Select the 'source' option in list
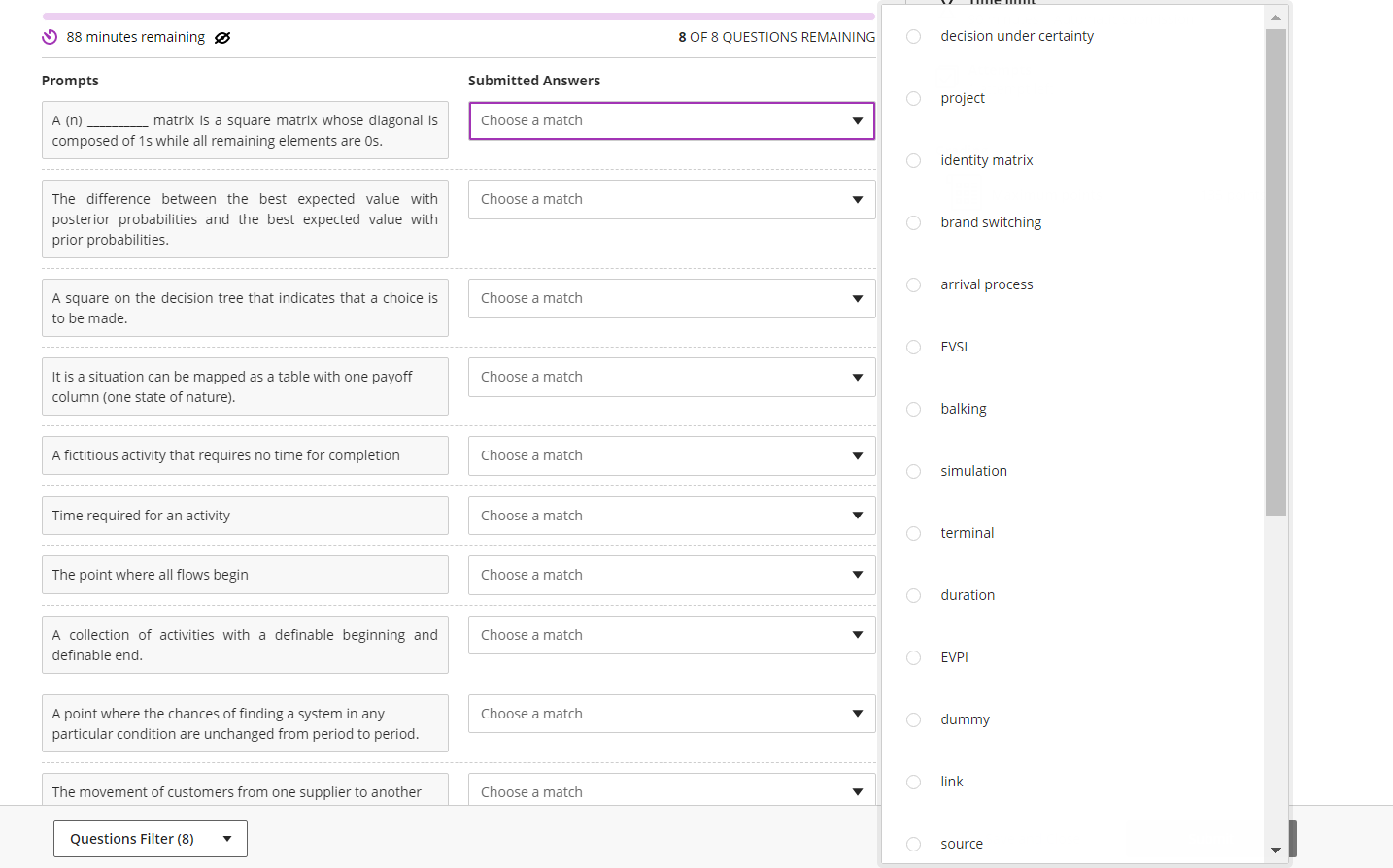 tap(961, 844)
